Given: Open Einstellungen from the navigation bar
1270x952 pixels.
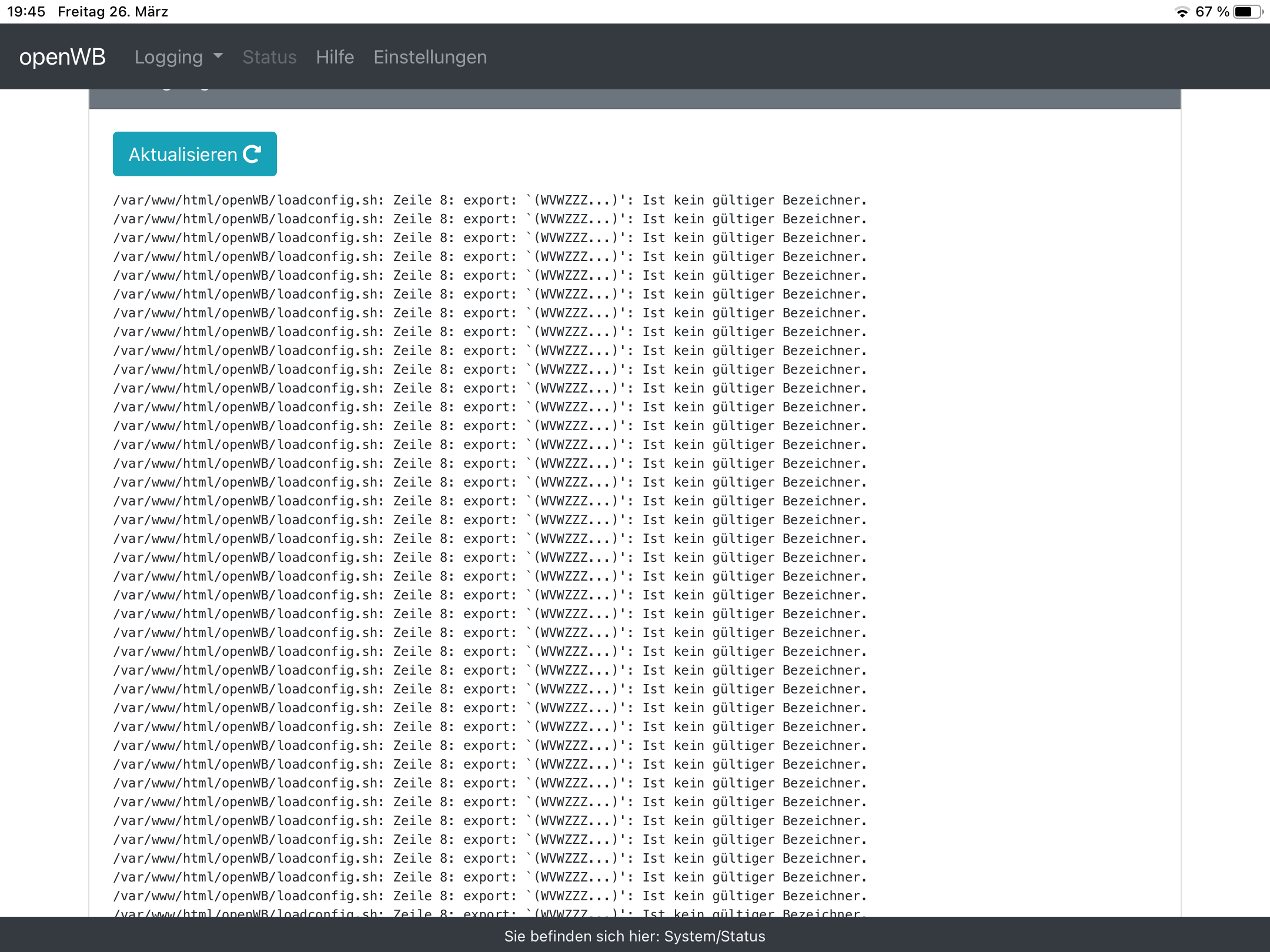Looking at the screenshot, I should (x=430, y=56).
